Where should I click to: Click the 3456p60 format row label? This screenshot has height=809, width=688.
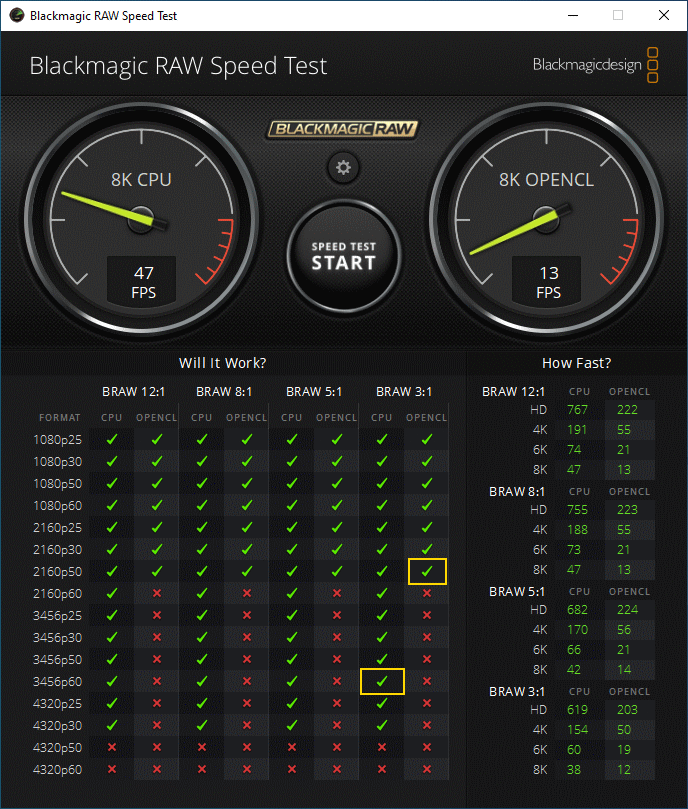(57, 682)
